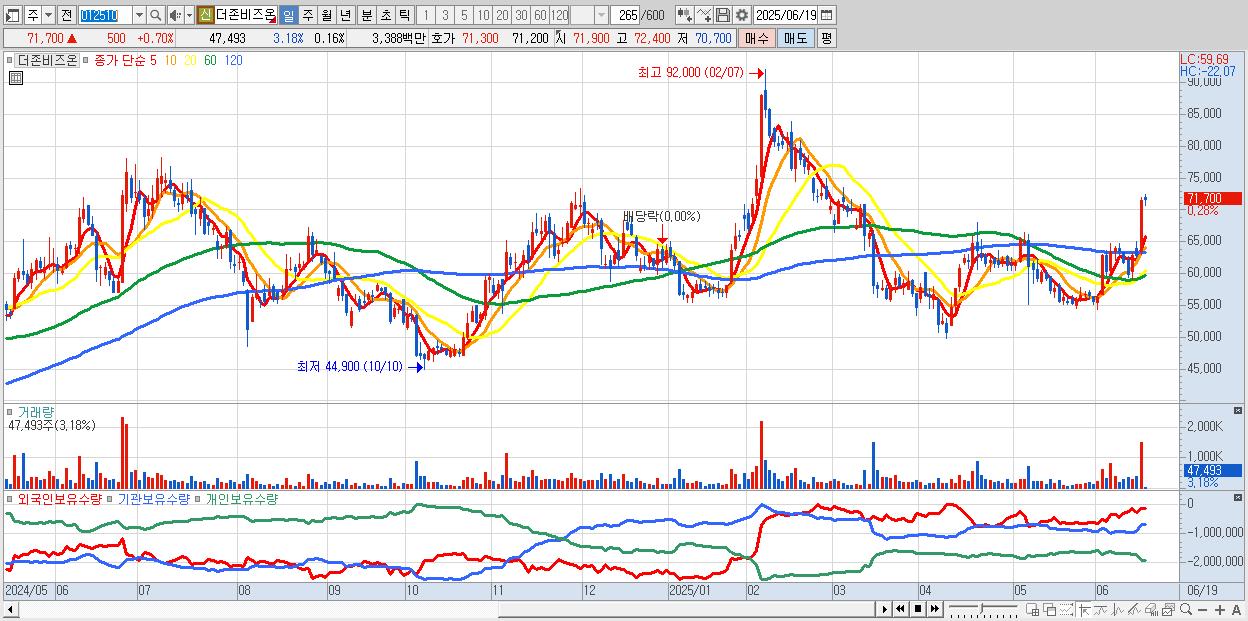
Task: Click the left panel toggle icon
Action: (x=13, y=15)
